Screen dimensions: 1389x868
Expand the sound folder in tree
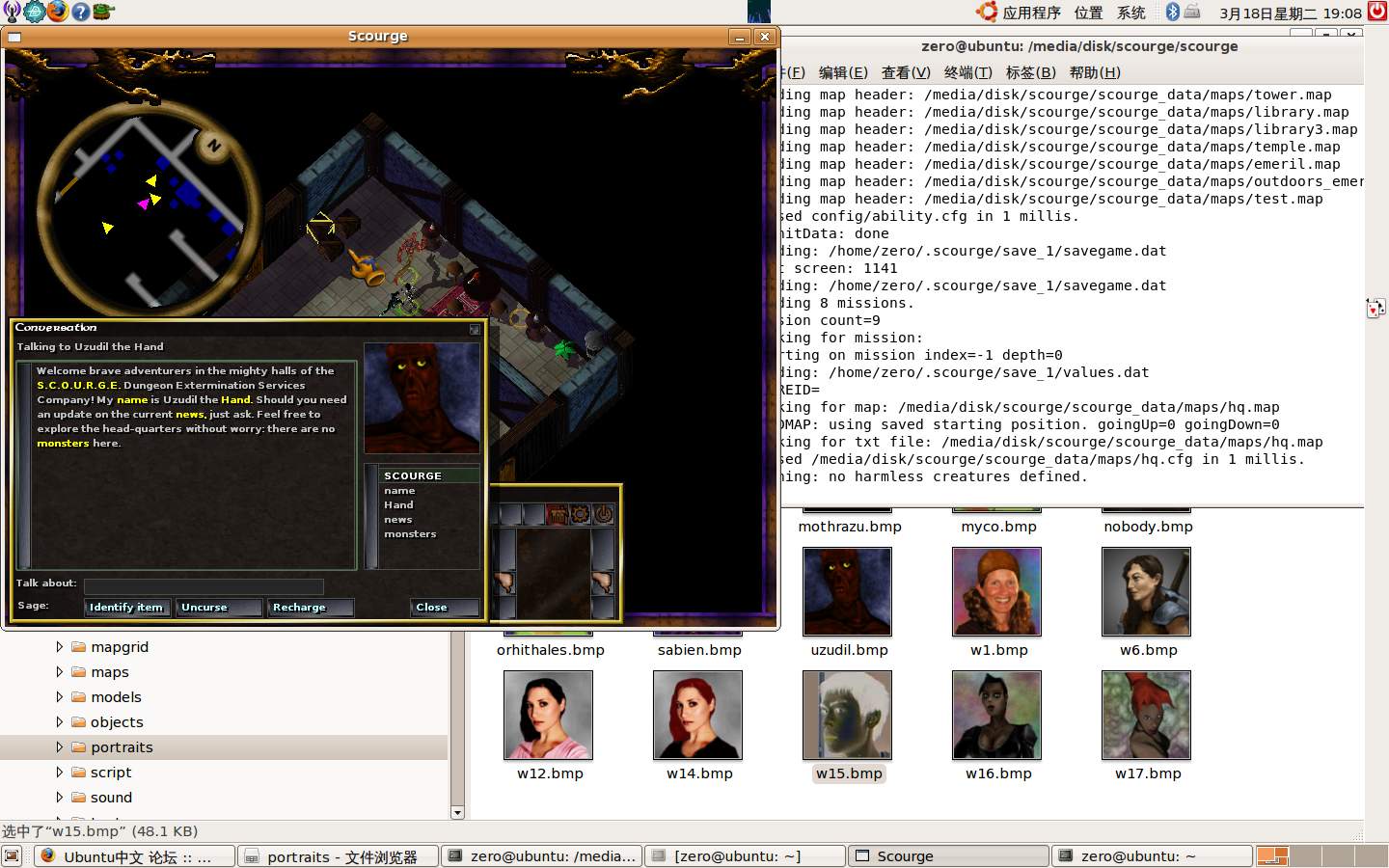pos(59,798)
